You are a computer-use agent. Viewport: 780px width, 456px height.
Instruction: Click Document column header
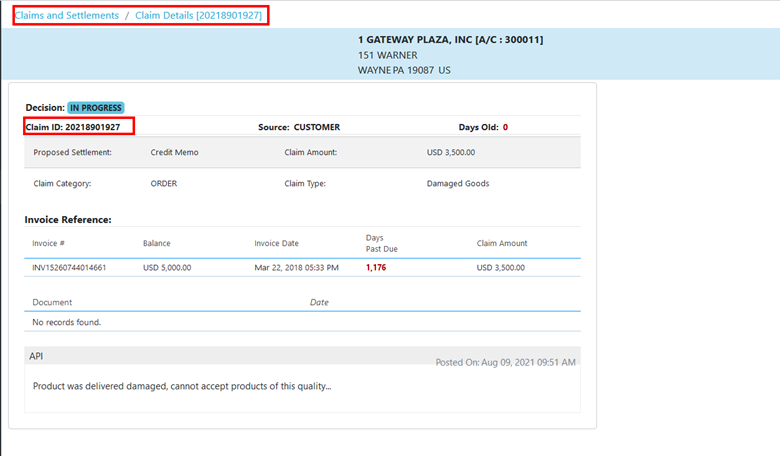click(52, 302)
